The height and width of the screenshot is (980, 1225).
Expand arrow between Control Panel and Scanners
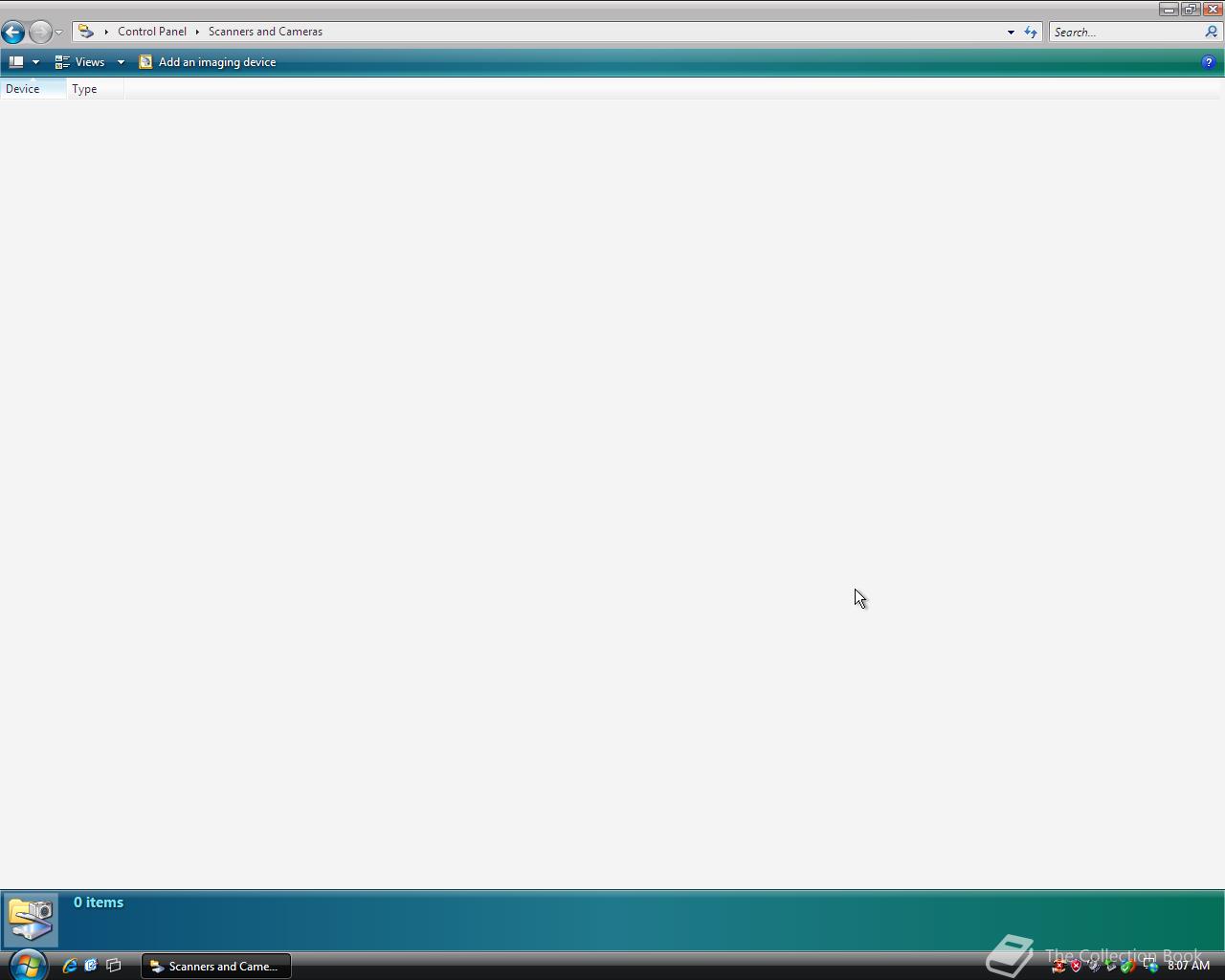point(197,32)
